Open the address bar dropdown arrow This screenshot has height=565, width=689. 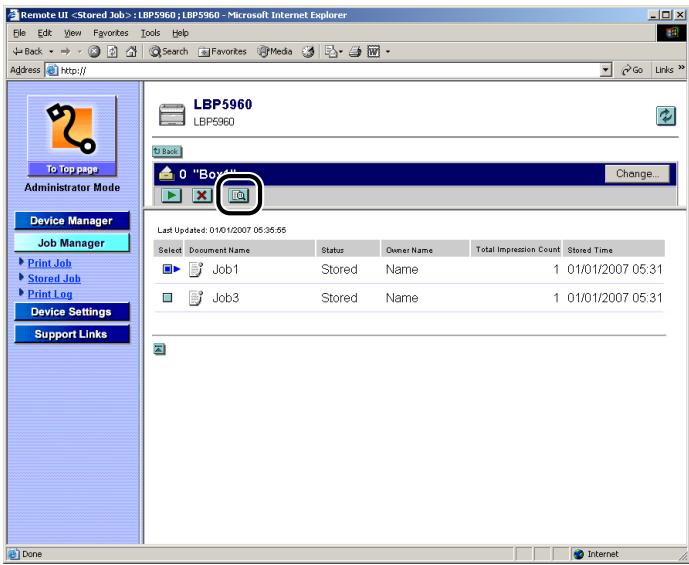606,70
